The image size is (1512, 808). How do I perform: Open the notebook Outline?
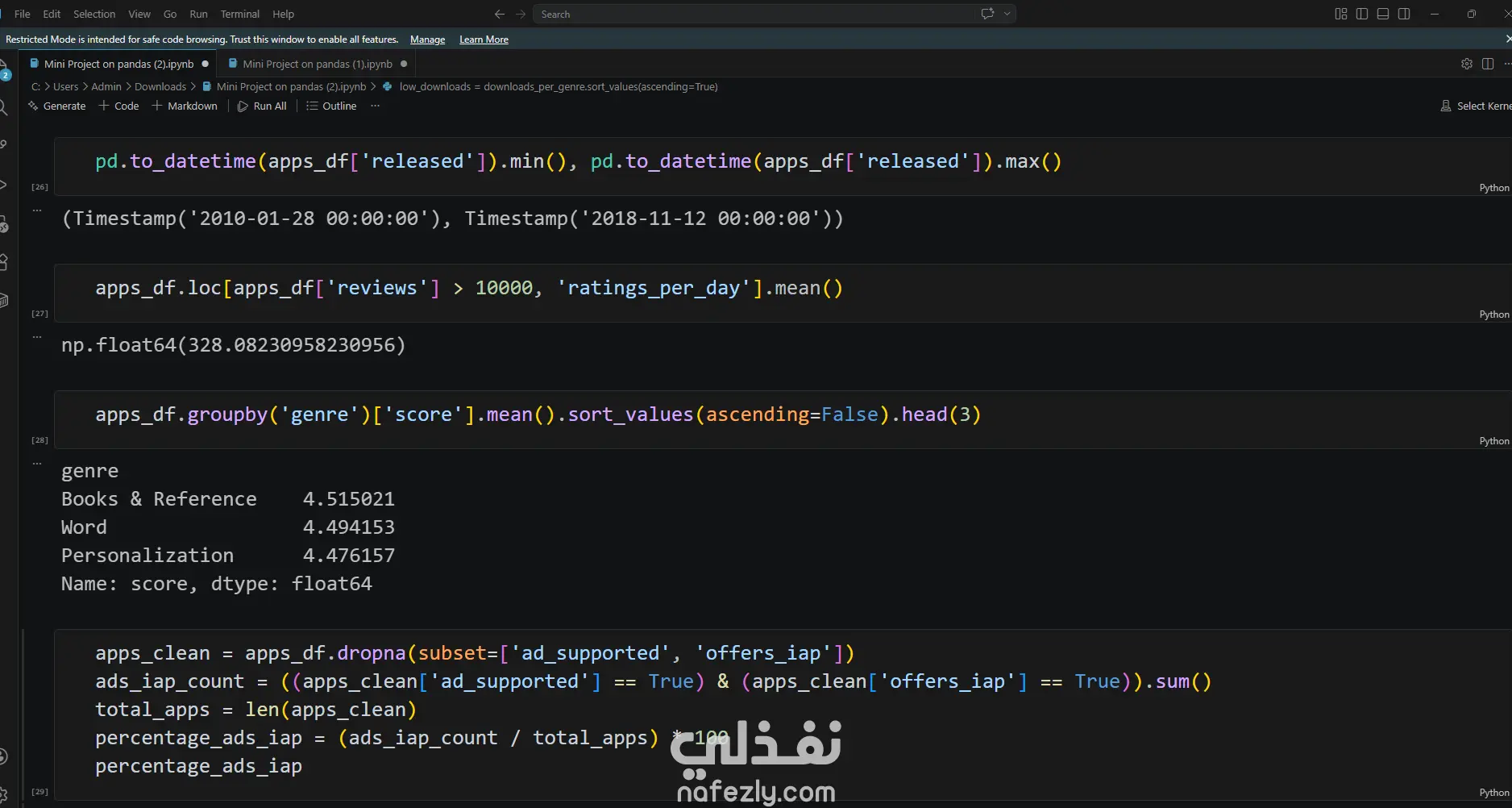click(x=331, y=106)
